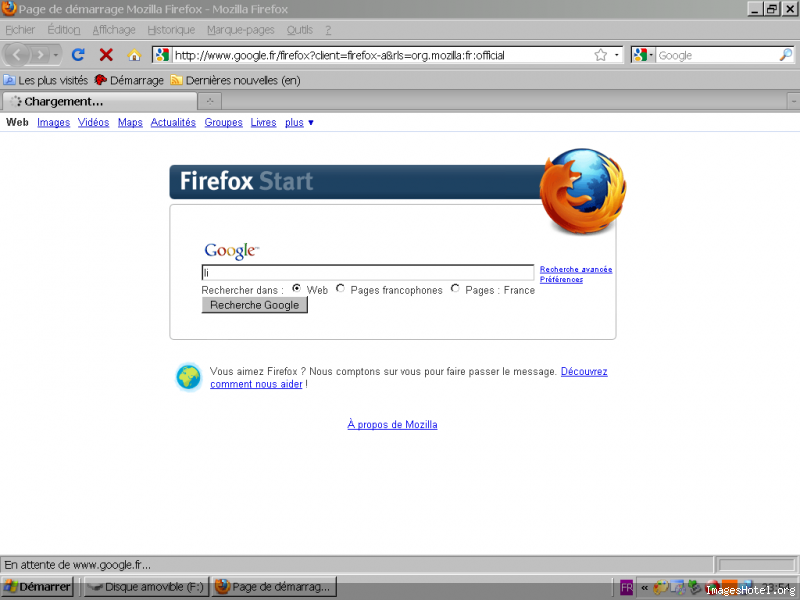Open the Marque-pages menu
Image resolution: width=800 pixels, height=600 pixels.
click(240, 30)
